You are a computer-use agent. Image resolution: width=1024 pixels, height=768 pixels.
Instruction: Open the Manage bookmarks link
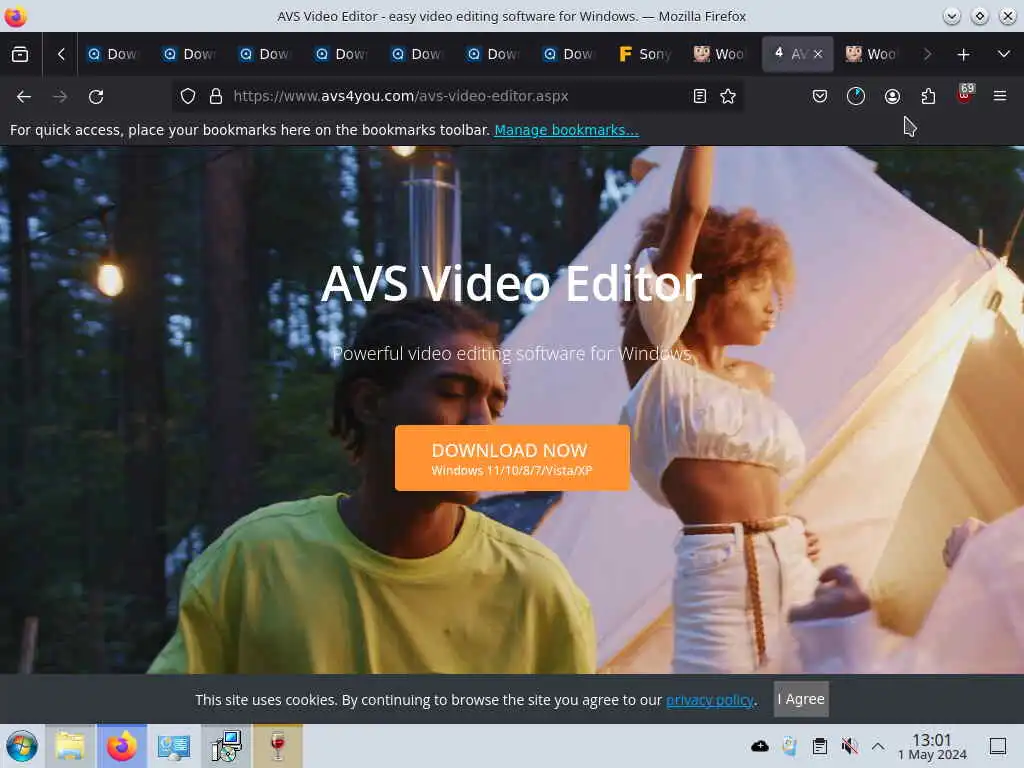(566, 130)
